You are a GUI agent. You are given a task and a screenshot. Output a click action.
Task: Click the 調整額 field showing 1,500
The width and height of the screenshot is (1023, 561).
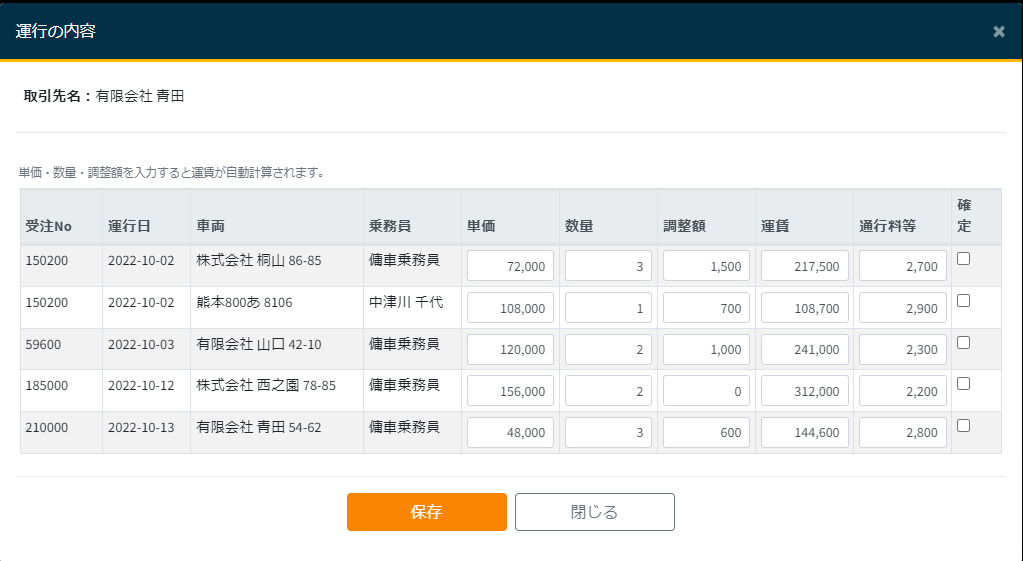[706, 266]
